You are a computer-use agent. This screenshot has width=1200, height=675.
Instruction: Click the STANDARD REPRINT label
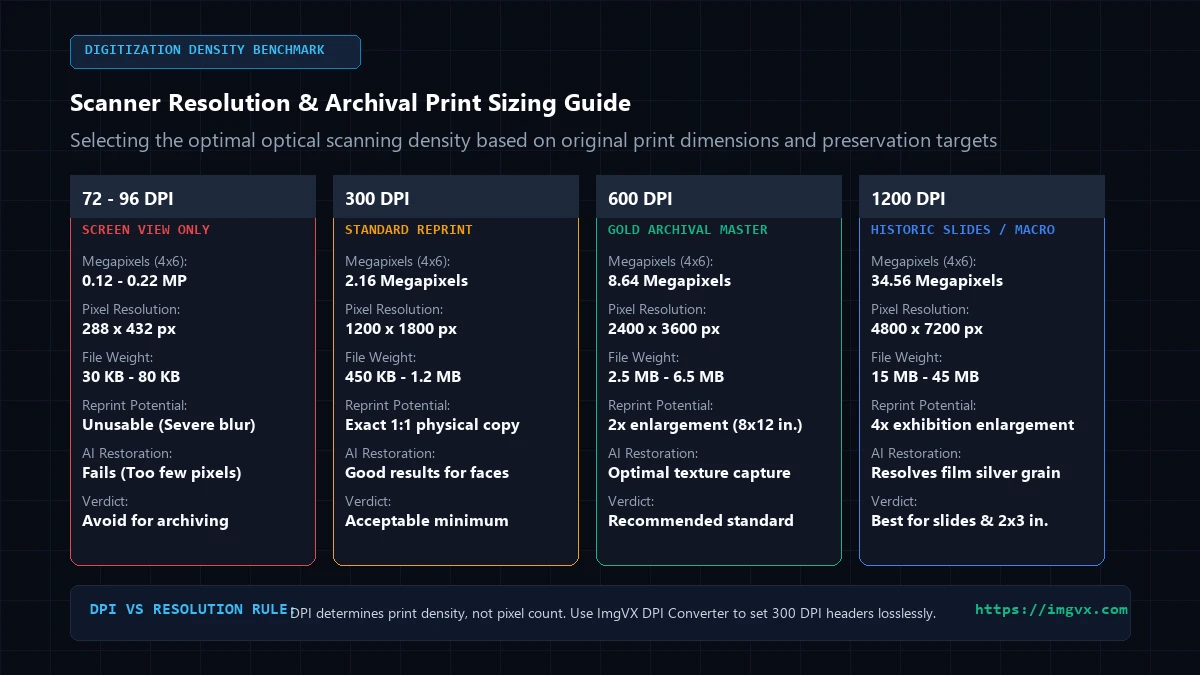(x=409, y=230)
